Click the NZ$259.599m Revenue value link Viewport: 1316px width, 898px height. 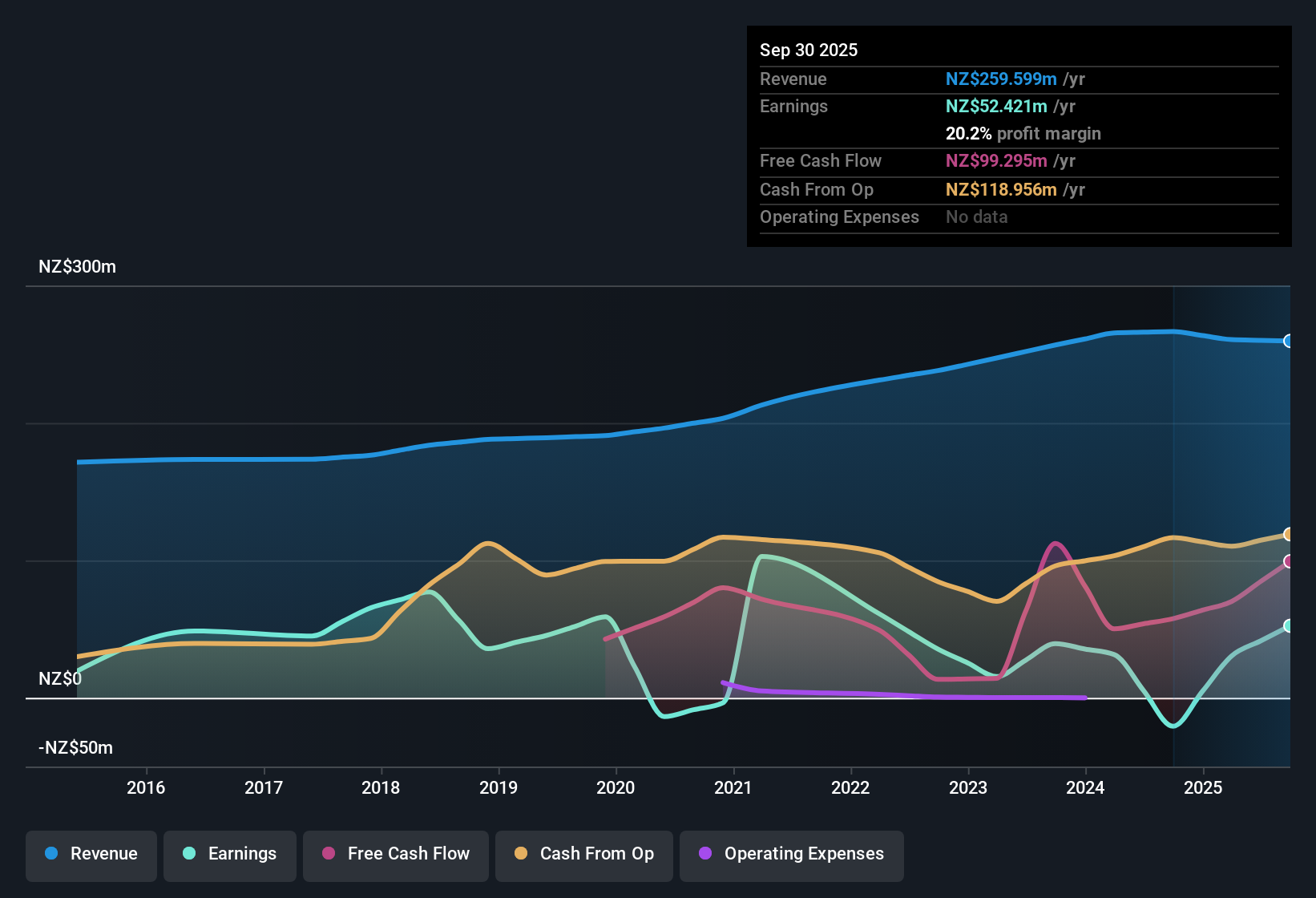coord(999,79)
